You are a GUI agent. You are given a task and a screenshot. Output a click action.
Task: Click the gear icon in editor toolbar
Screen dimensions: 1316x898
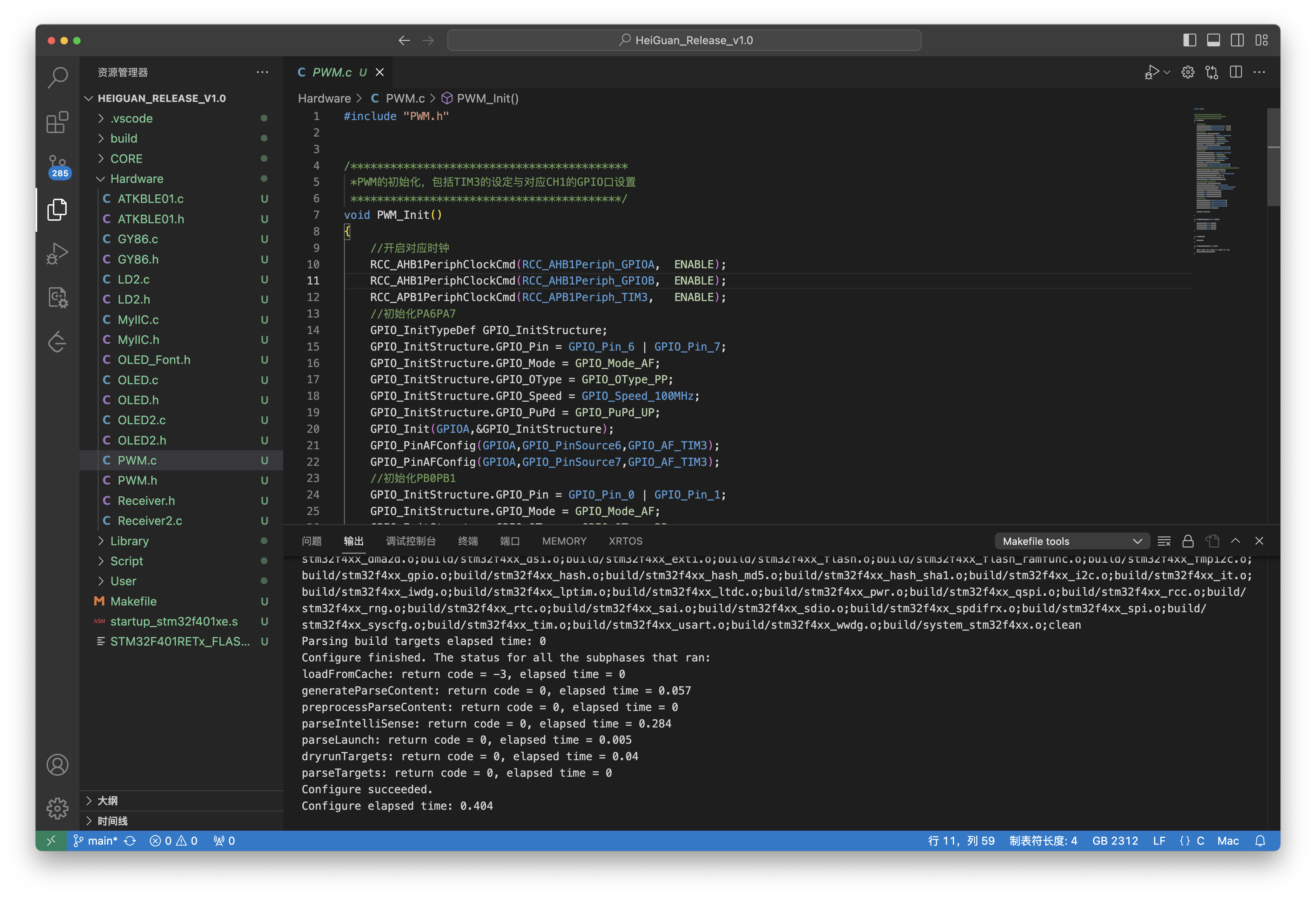coord(1188,72)
